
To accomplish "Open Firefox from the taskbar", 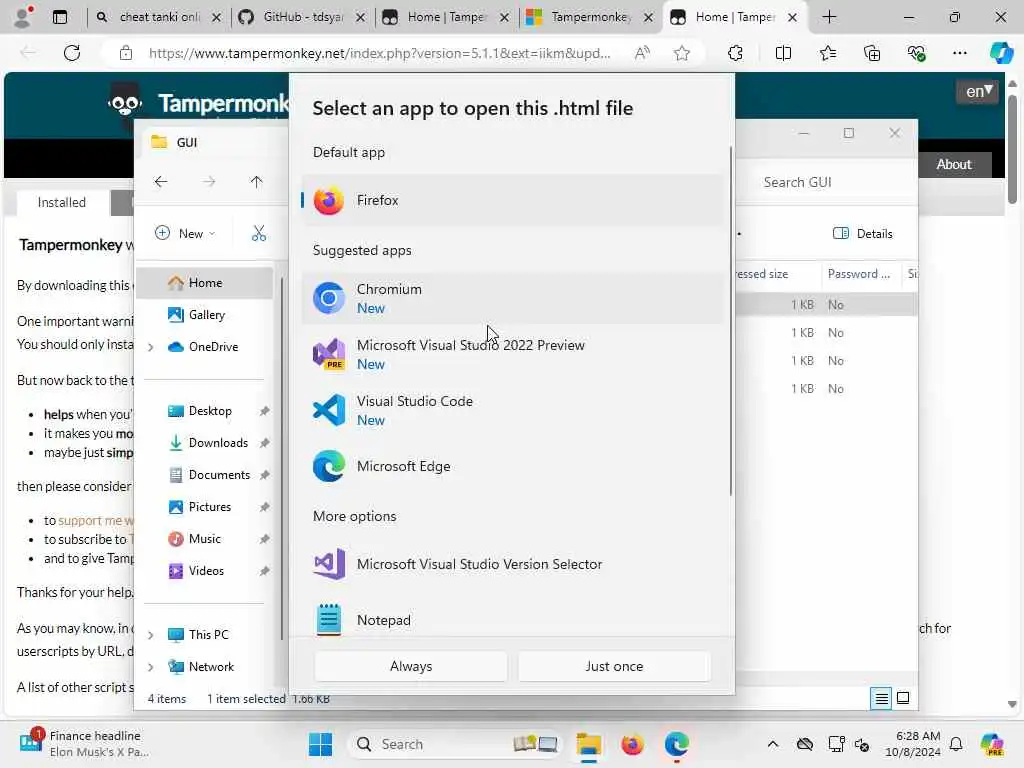I will click(632, 744).
